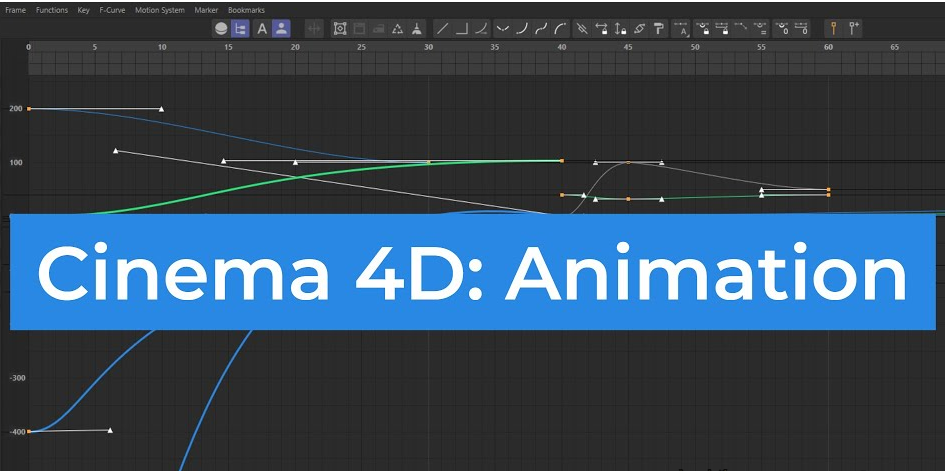Click the break tangents icon

pyautogui.click(x=582, y=29)
